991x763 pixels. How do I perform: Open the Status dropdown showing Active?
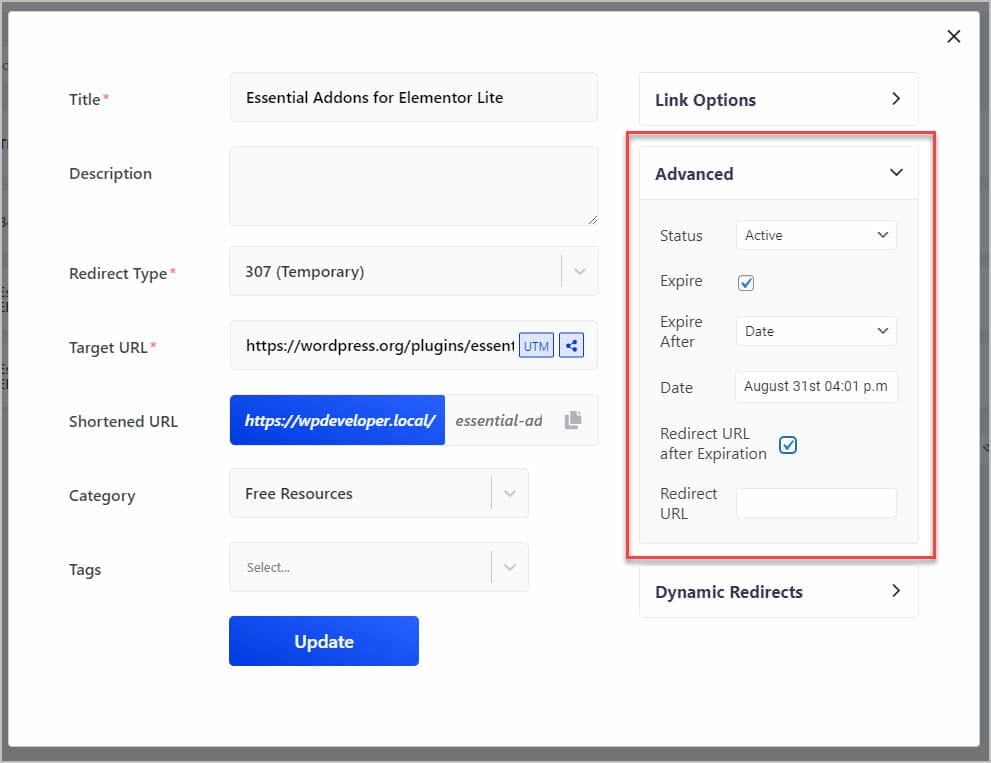[816, 235]
